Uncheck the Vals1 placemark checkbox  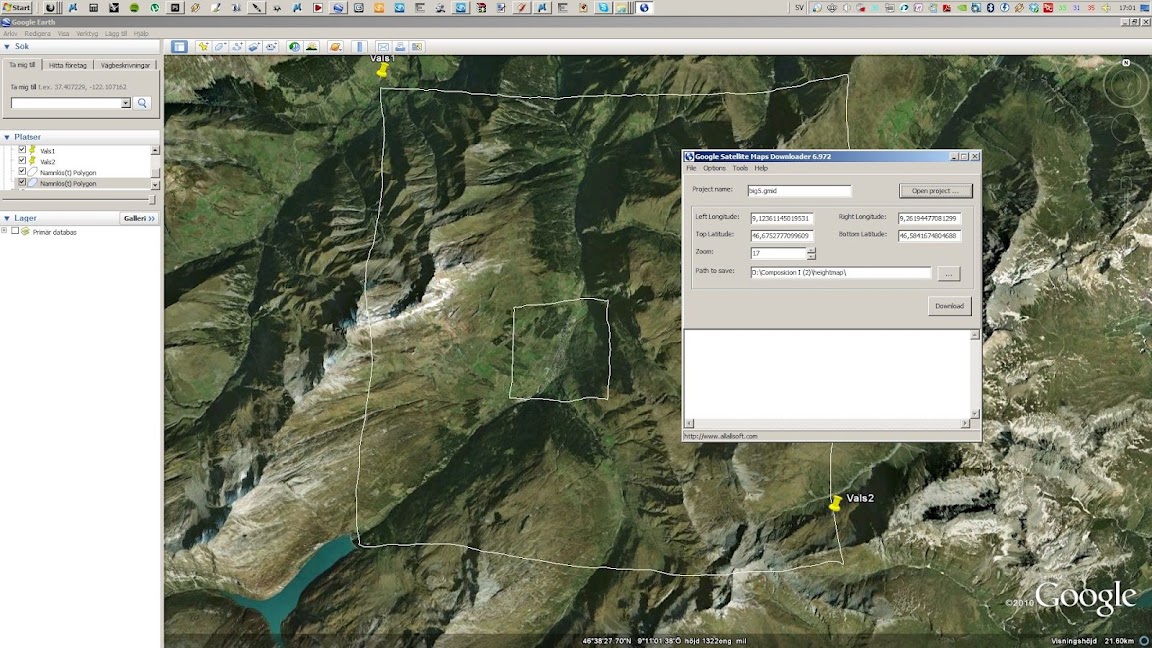(22, 150)
